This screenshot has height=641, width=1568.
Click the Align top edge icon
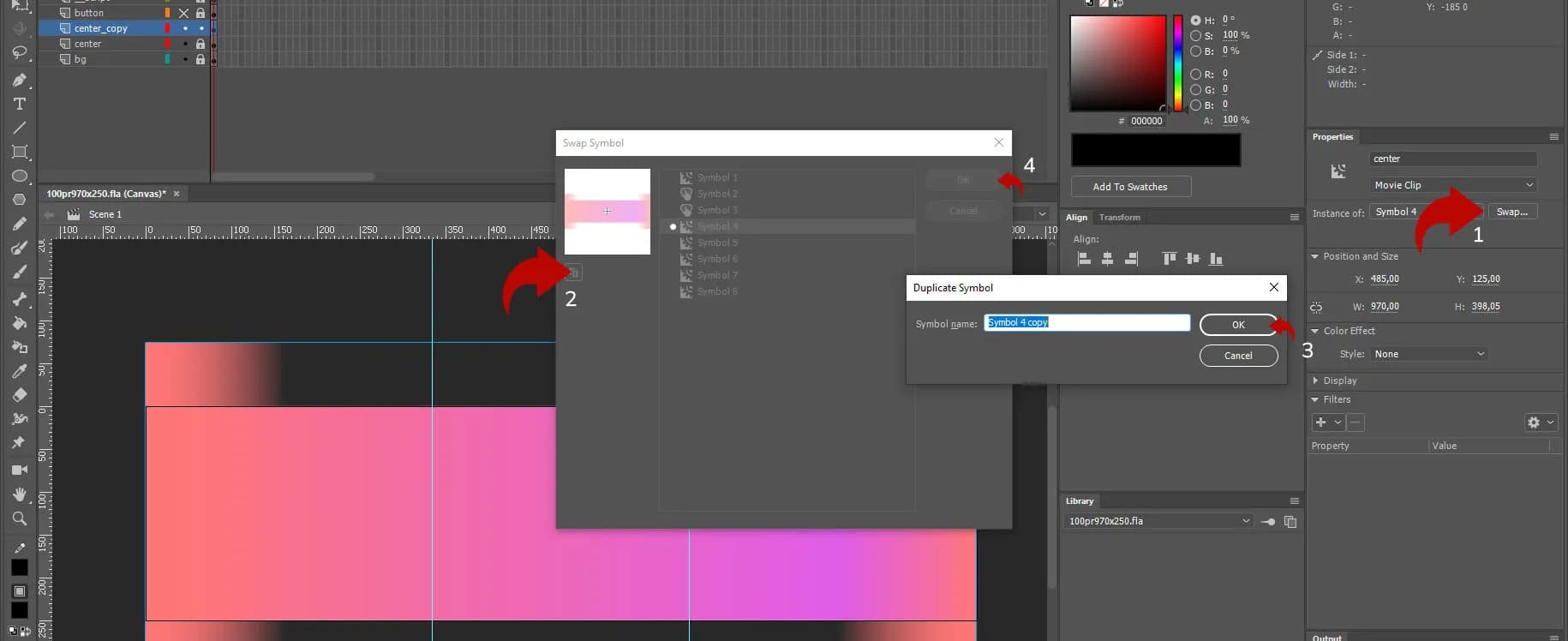[1170, 259]
